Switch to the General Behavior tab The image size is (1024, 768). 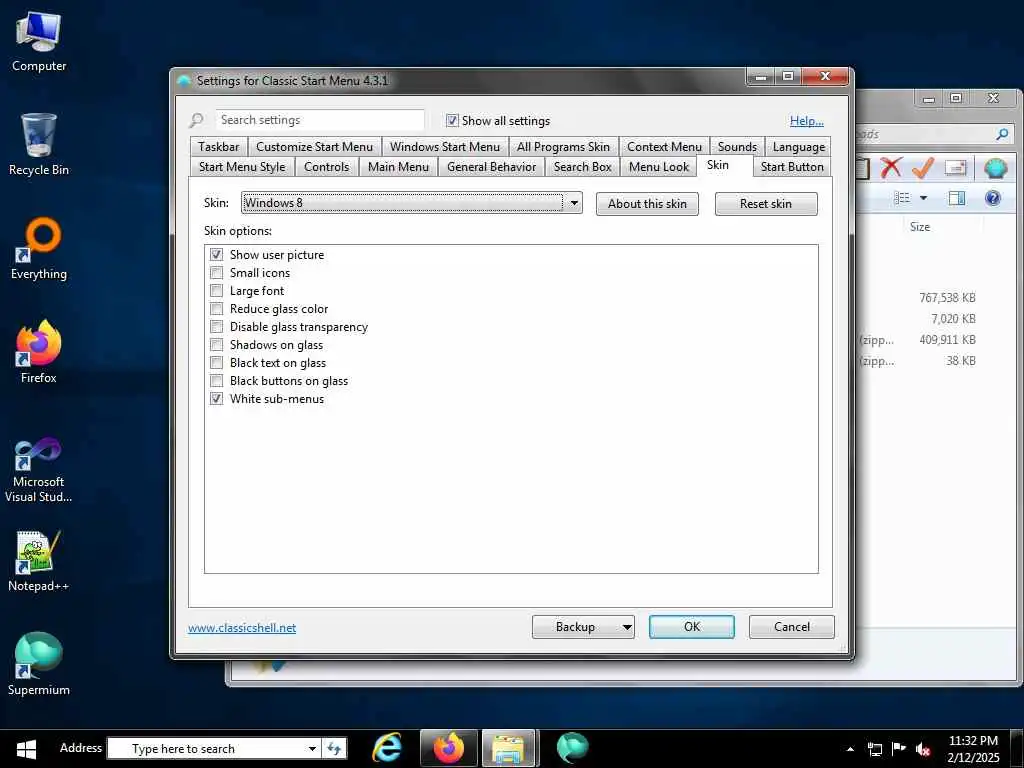491,167
